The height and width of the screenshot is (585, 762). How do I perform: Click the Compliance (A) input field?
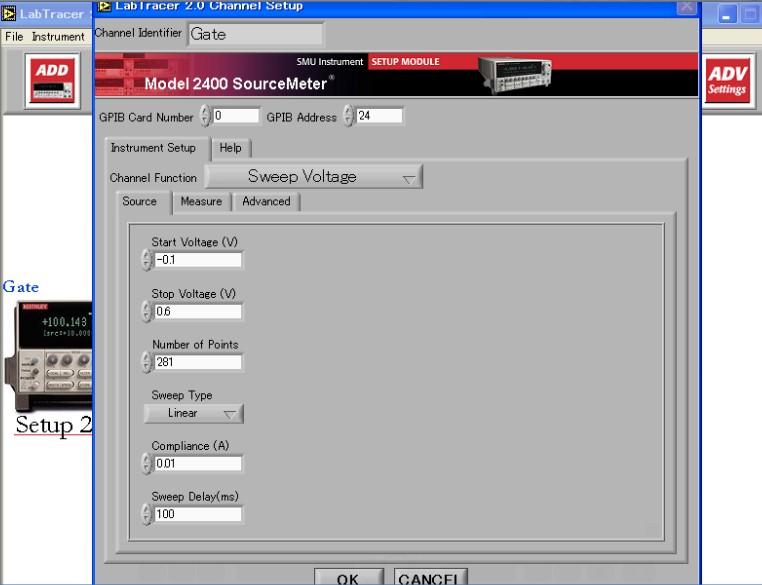click(x=198, y=464)
